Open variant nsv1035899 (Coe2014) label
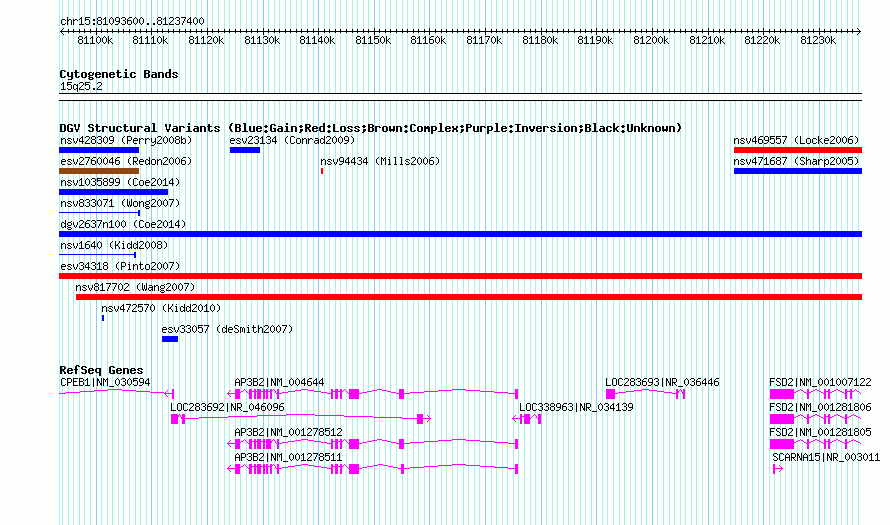890x525 pixels. pyautogui.click(x=120, y=182)
